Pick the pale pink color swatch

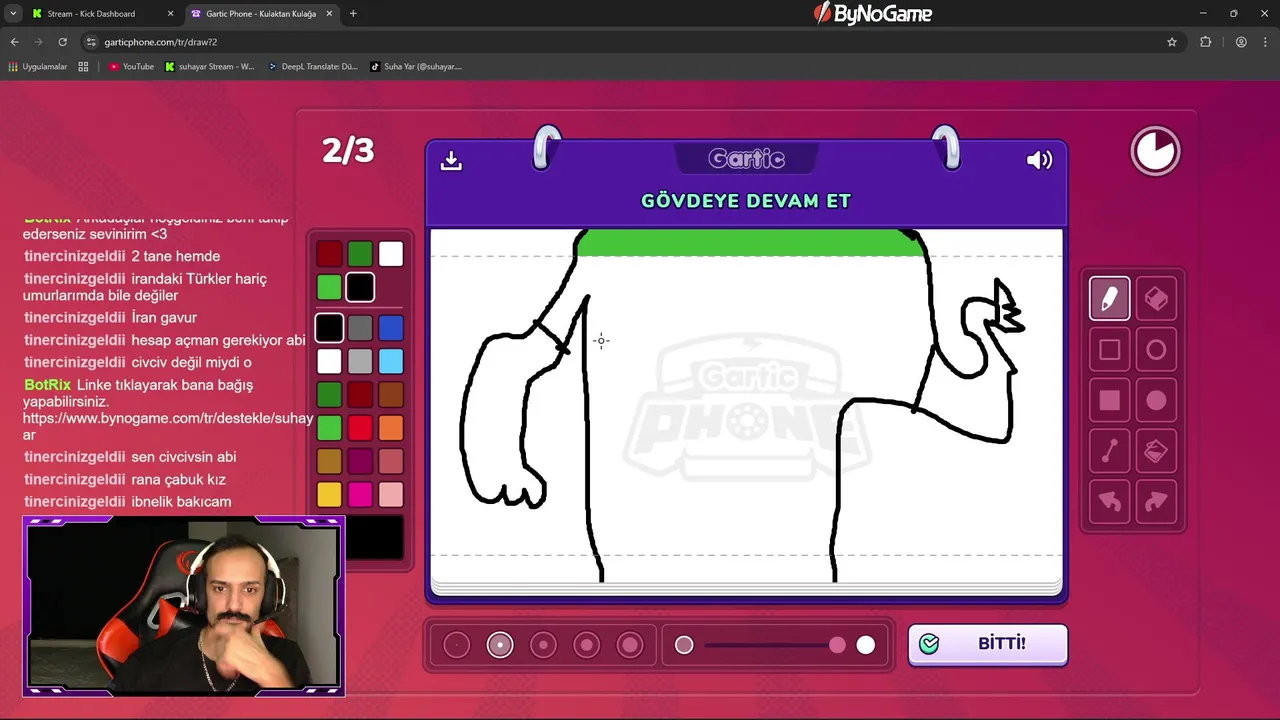point(391,494)
